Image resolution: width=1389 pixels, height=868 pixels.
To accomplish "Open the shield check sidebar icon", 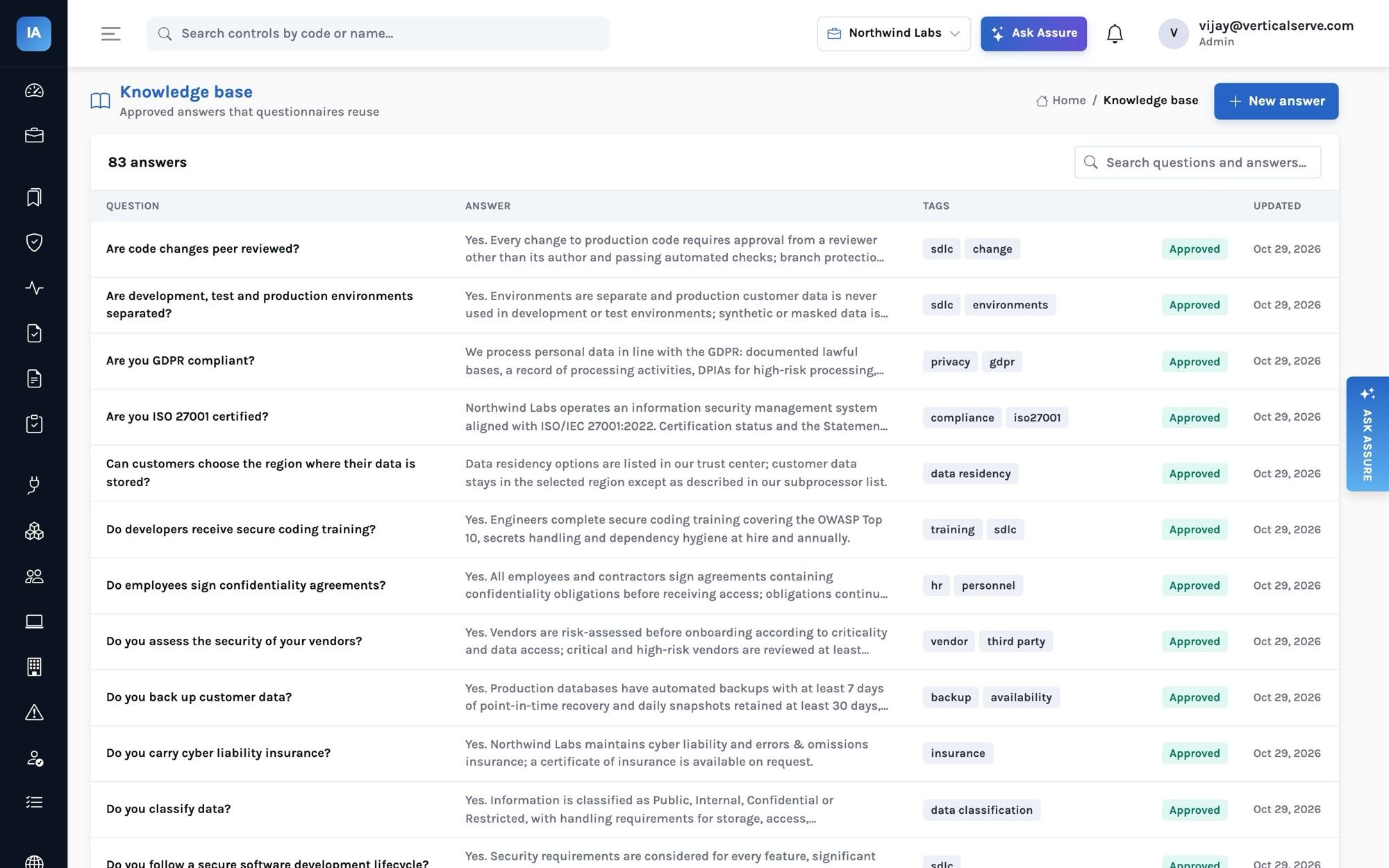I will tap(34, 242).
